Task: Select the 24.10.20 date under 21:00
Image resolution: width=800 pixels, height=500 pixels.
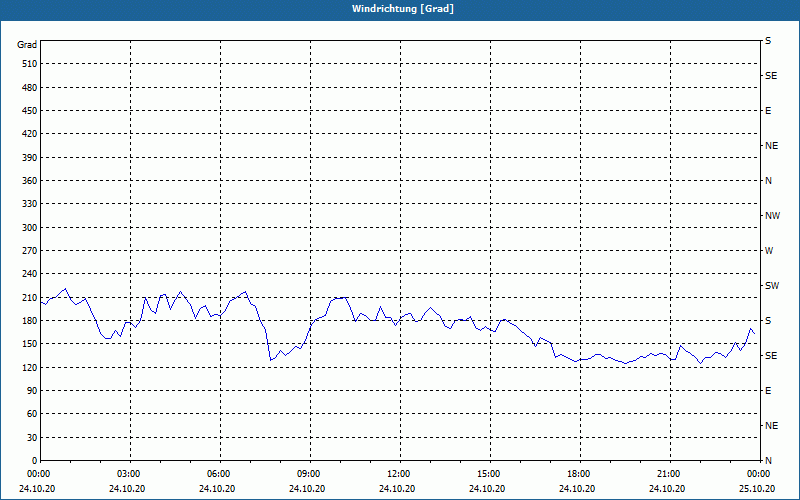Action: [667, 488]
